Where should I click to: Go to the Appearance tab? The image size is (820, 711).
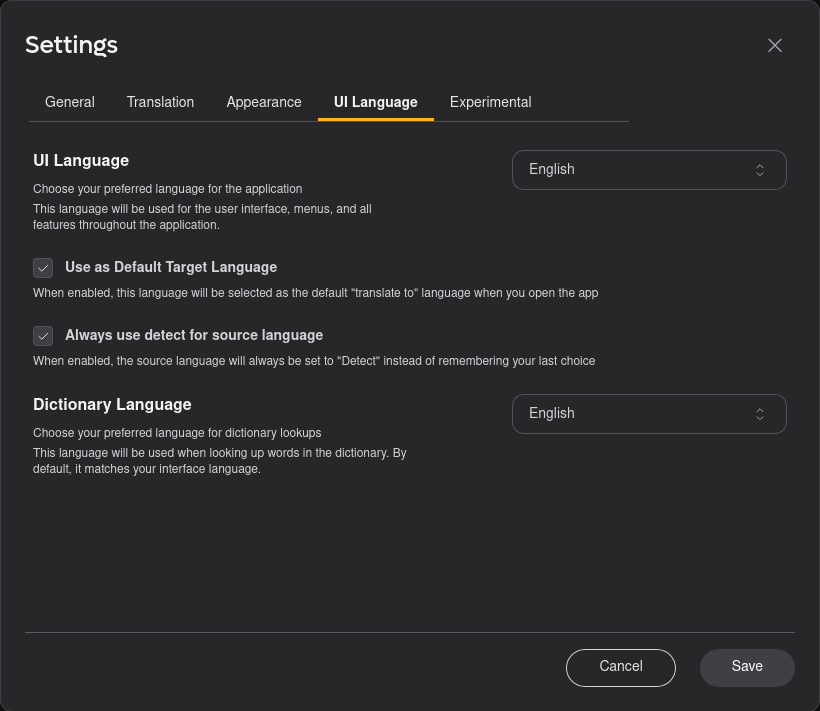264,102
